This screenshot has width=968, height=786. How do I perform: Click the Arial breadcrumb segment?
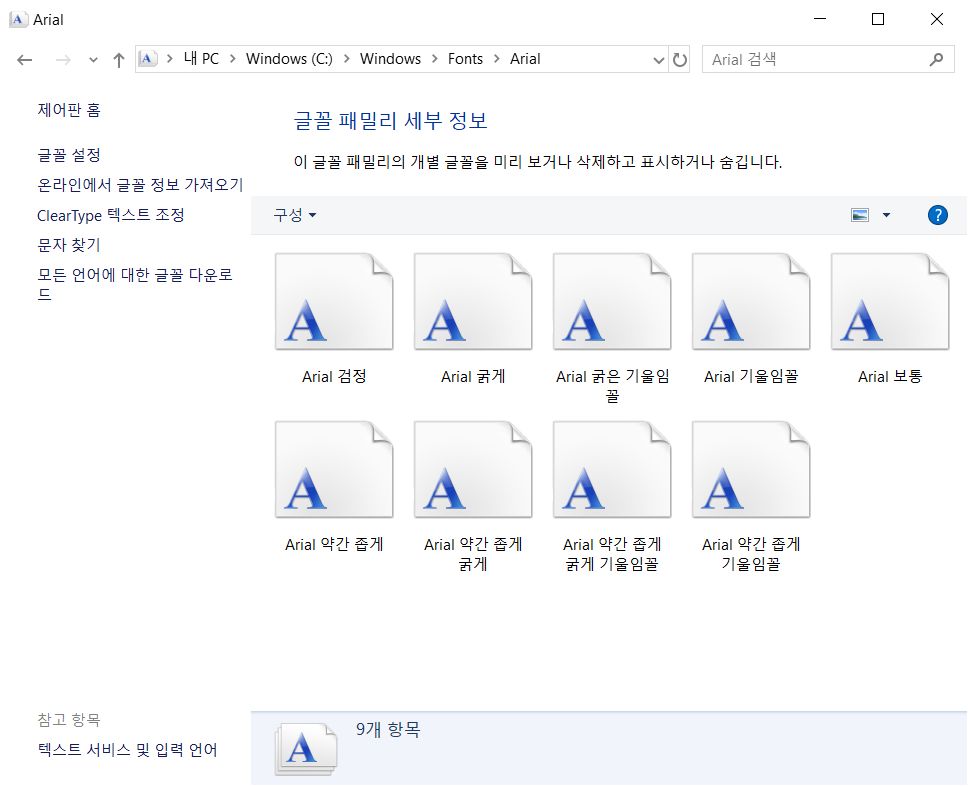[525, 59]
